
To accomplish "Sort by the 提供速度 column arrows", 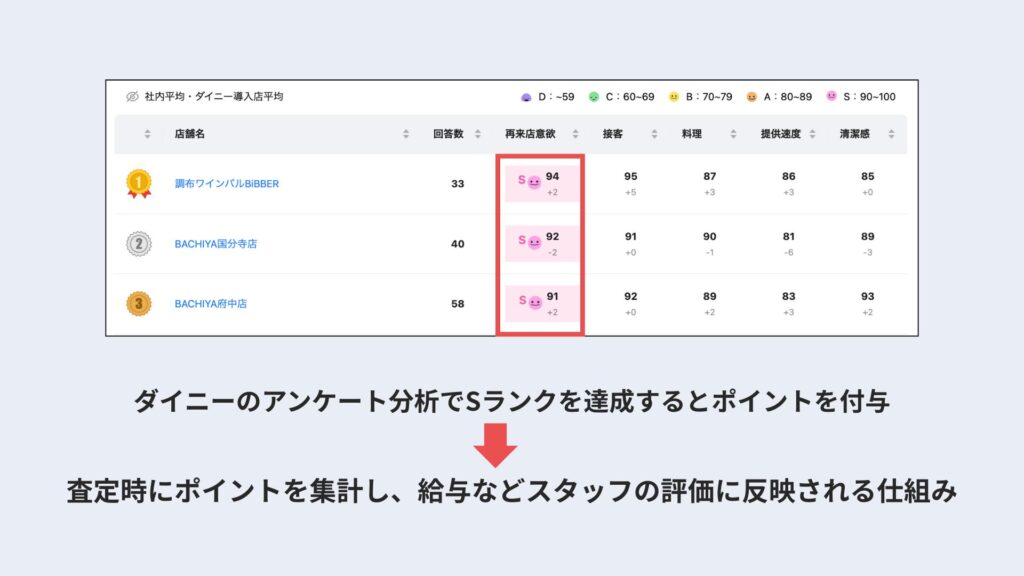I will [812, 134].
